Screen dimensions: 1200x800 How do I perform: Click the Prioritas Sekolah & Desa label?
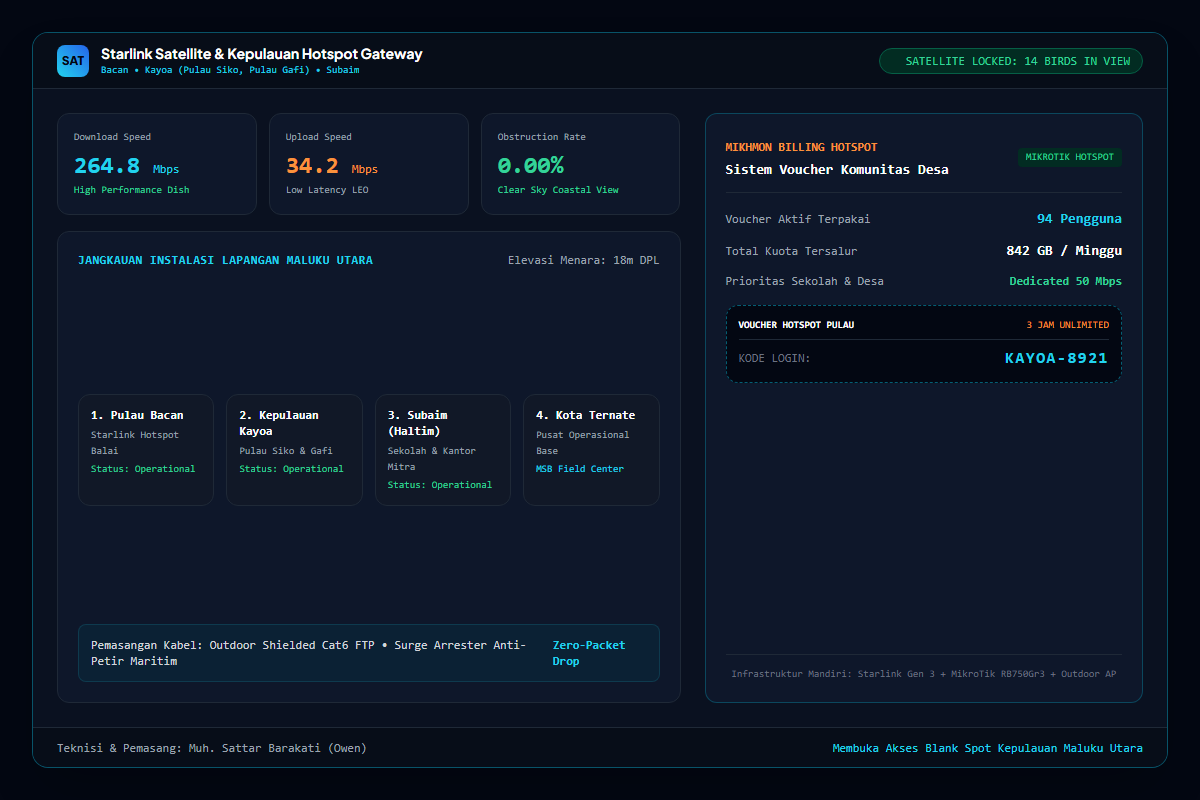point(805,281)
